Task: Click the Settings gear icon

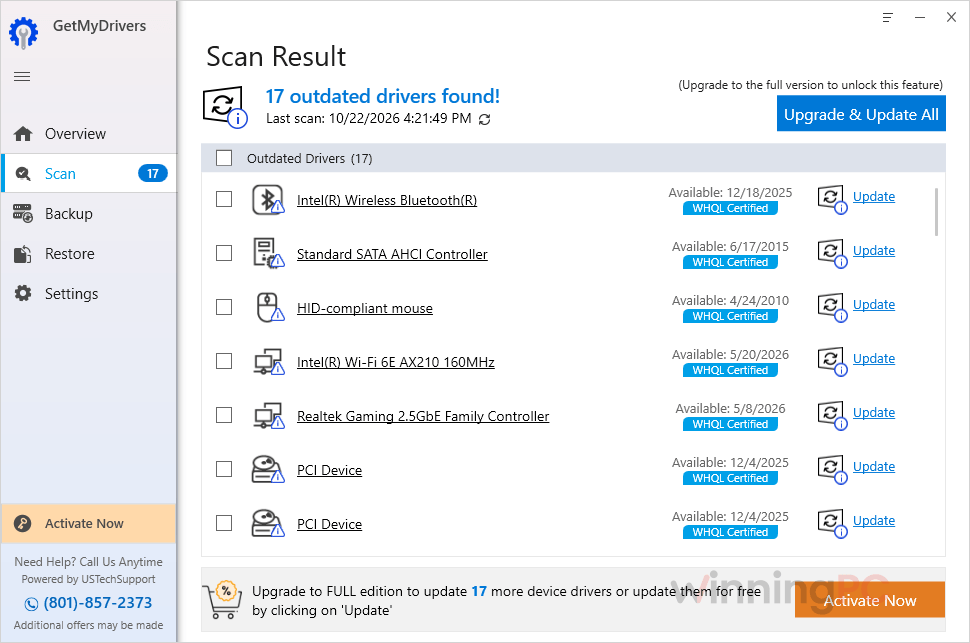Action: 23,293
